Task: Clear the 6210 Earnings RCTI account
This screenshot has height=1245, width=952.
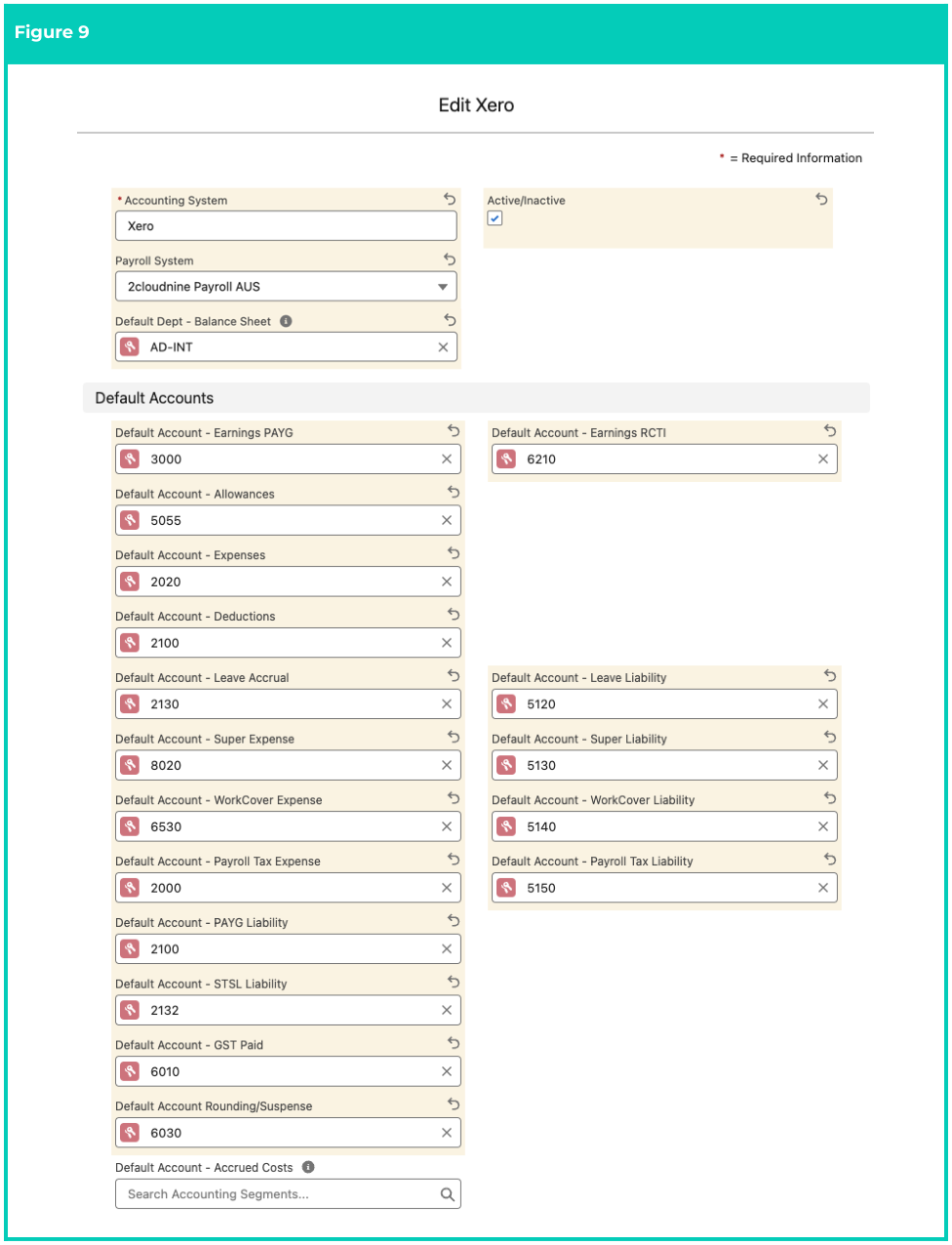Action: pos(823,460)
